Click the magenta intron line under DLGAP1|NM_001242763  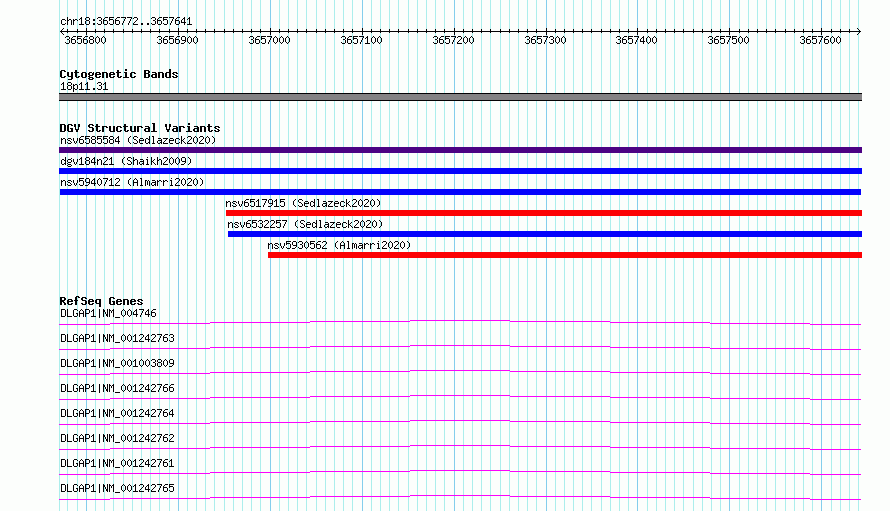coord(460,346)
